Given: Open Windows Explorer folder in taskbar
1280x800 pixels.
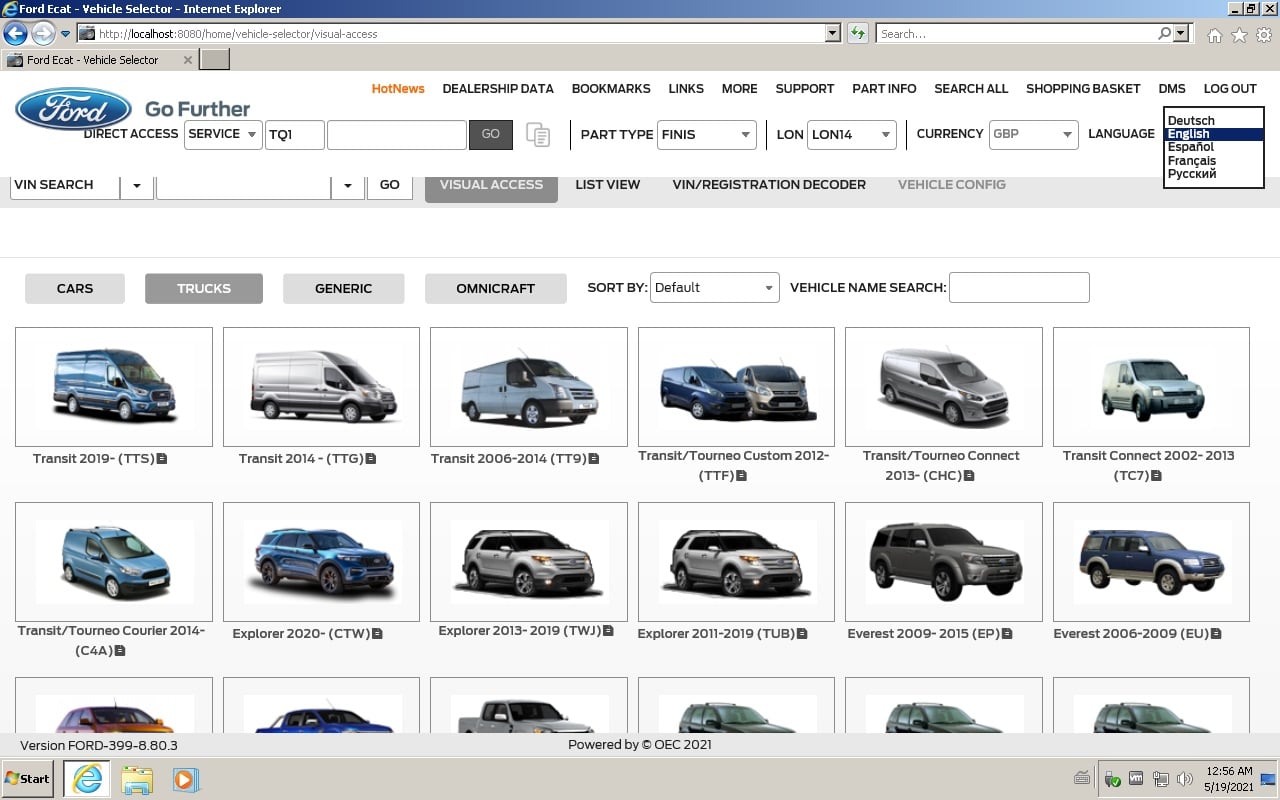Looking at the screenshot, I should click(x=137, y=779).
